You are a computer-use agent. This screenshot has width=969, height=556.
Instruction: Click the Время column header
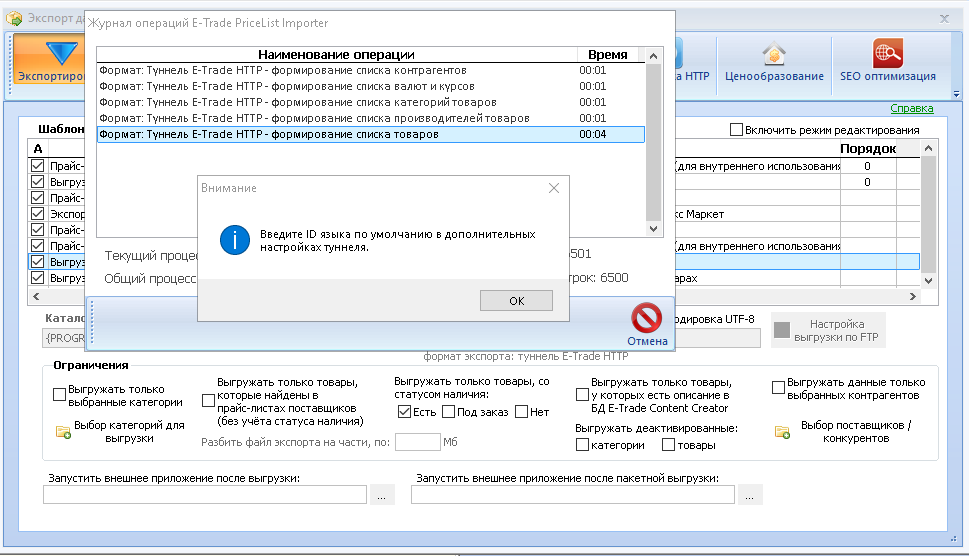click(607, 54)
